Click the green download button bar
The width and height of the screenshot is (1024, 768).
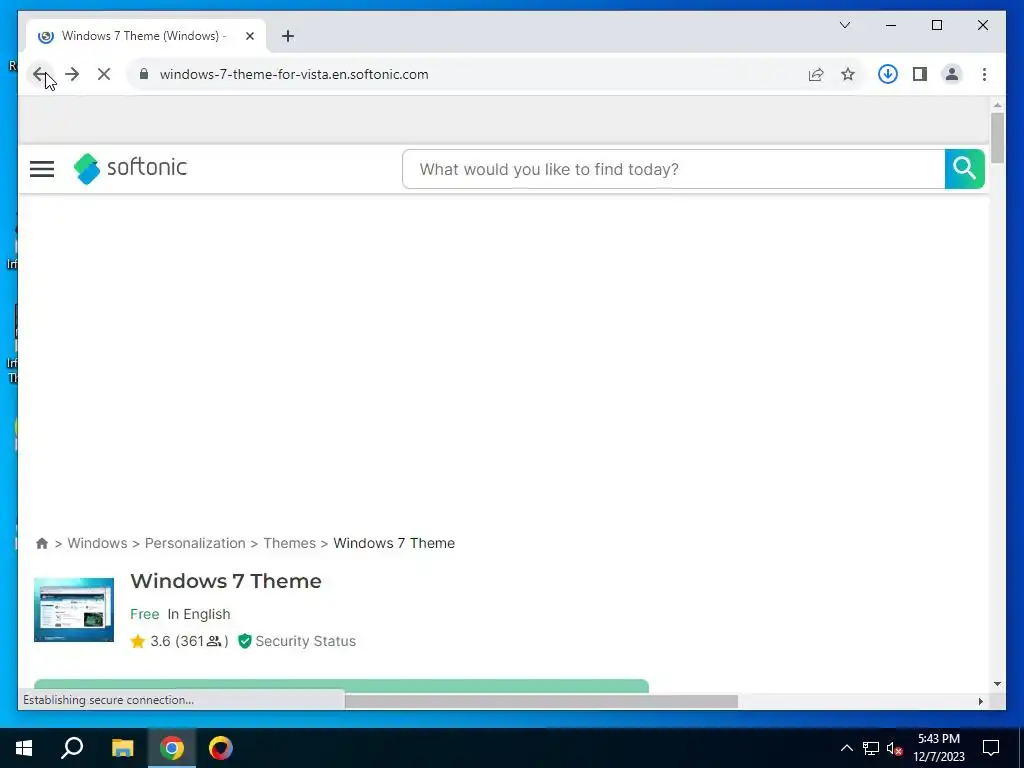pos(341,686)
